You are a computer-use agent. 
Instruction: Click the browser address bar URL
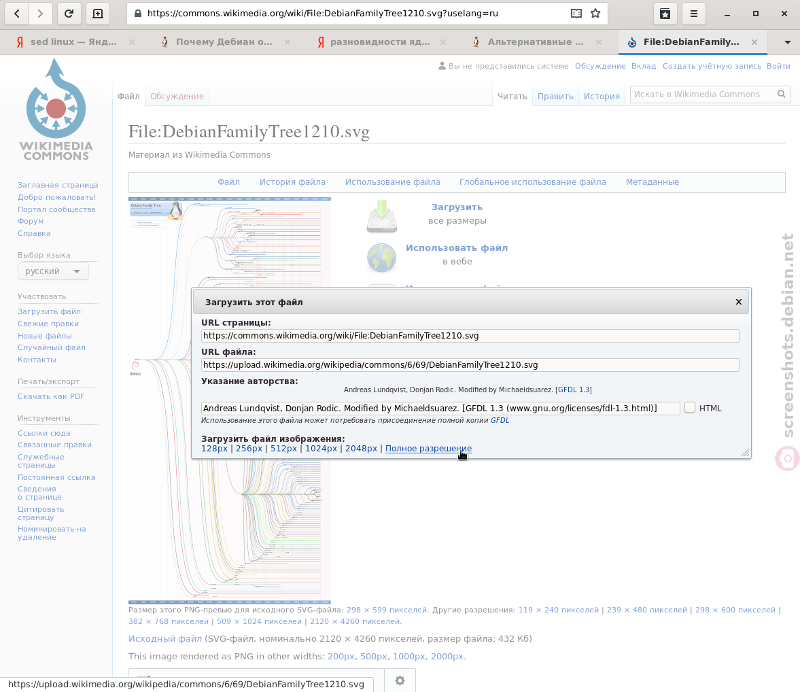(322, 14)
